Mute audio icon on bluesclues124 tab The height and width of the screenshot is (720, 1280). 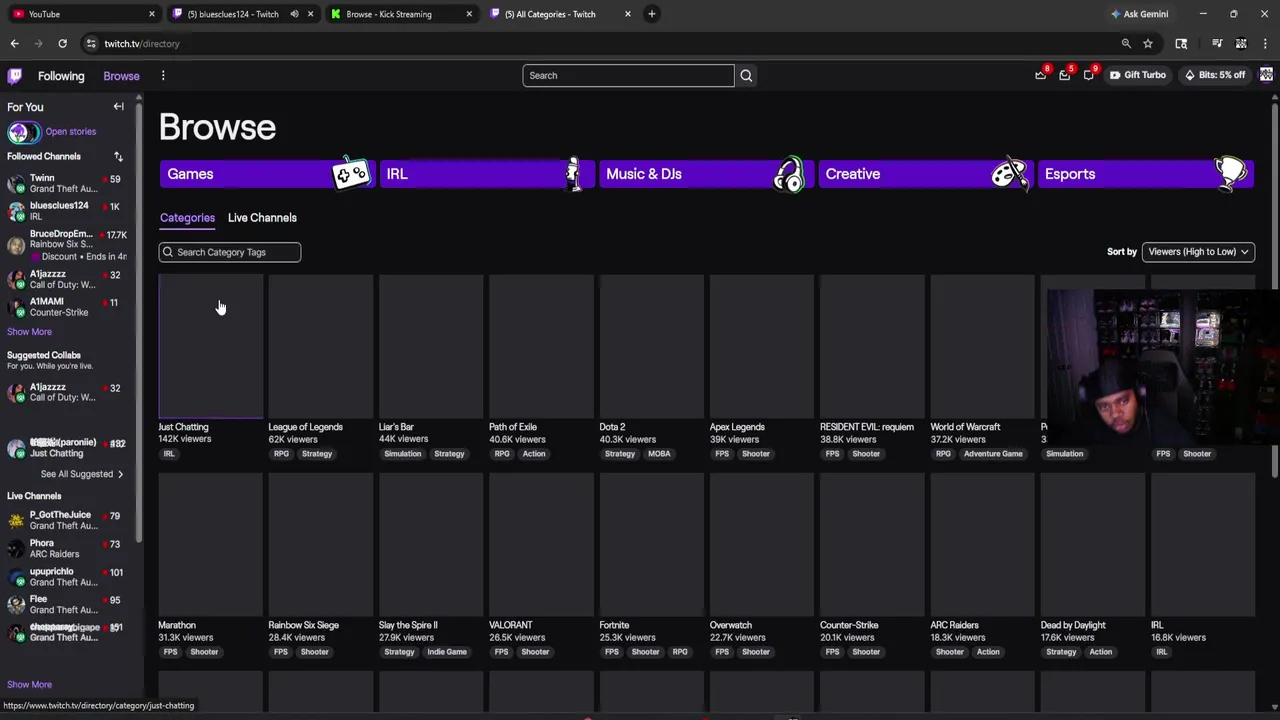[x=294, y=14]
